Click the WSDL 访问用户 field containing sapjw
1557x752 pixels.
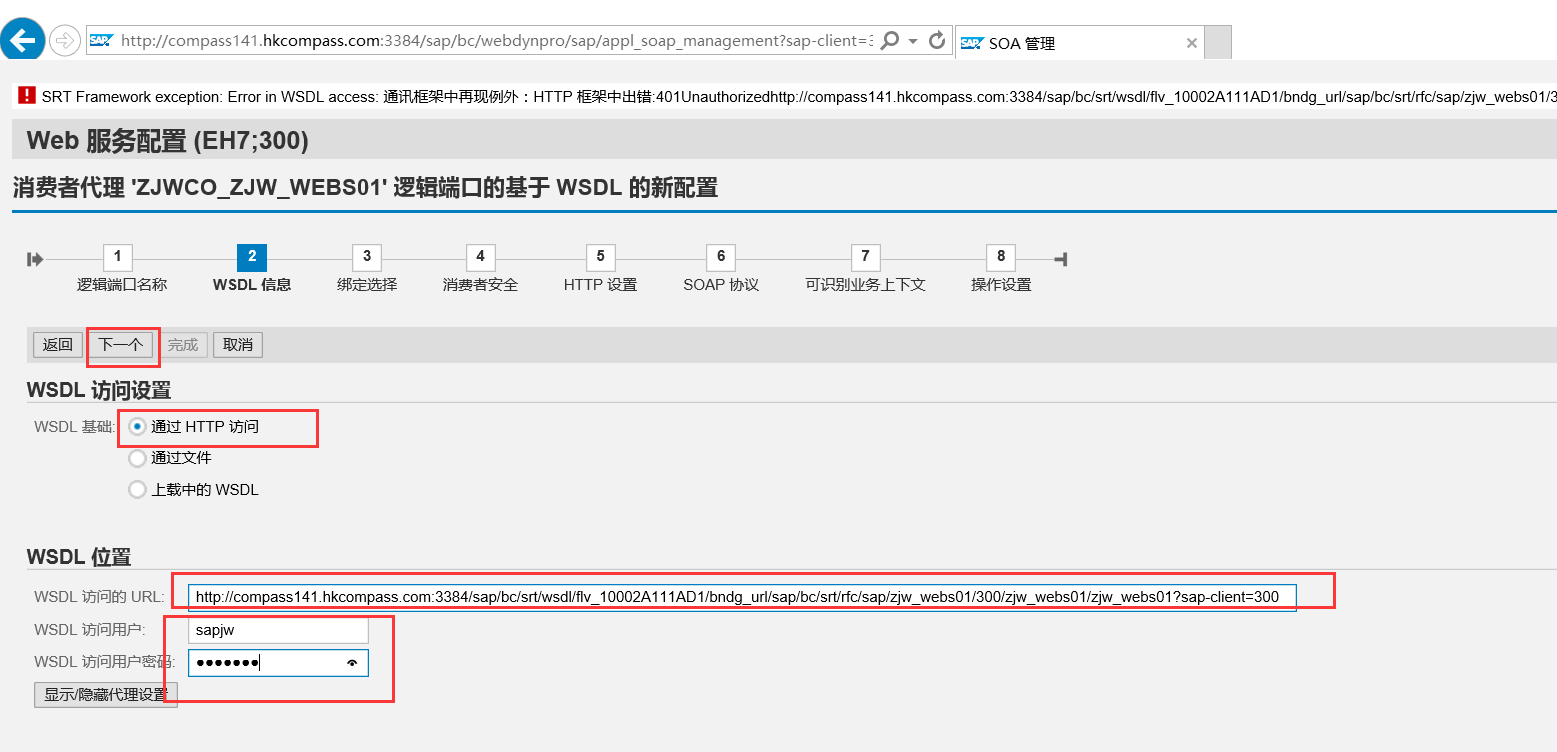[x=278, y=631]
